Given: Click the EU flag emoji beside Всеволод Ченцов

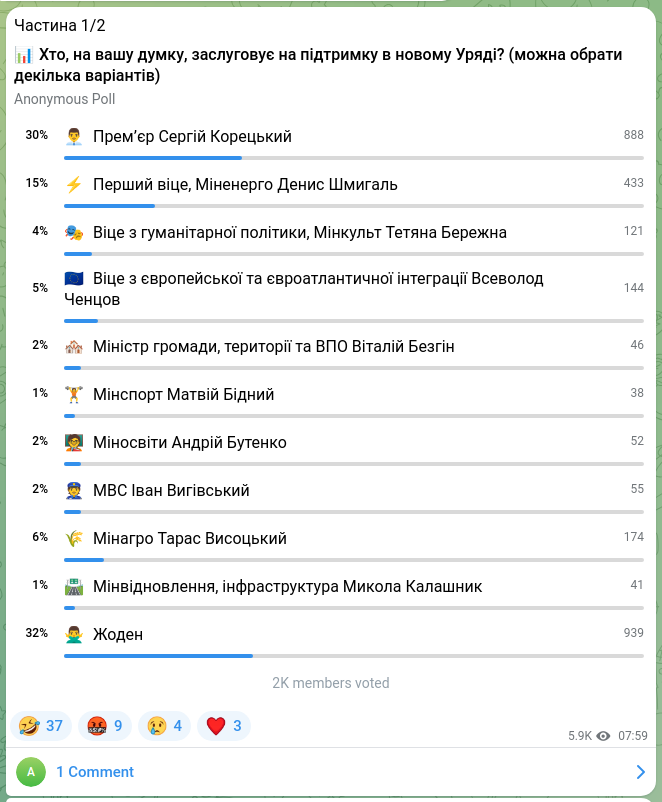Looking at the screenshot, I should [74, 279].
